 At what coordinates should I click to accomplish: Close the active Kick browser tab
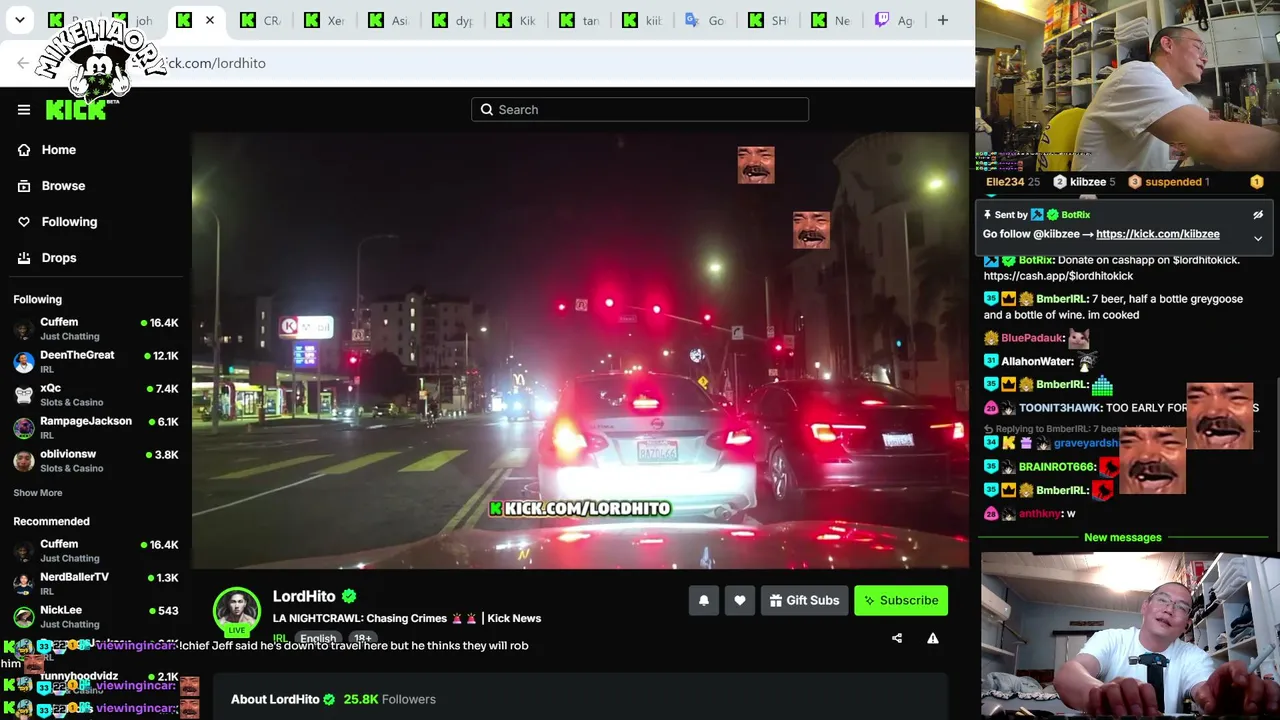click(209, 20)
